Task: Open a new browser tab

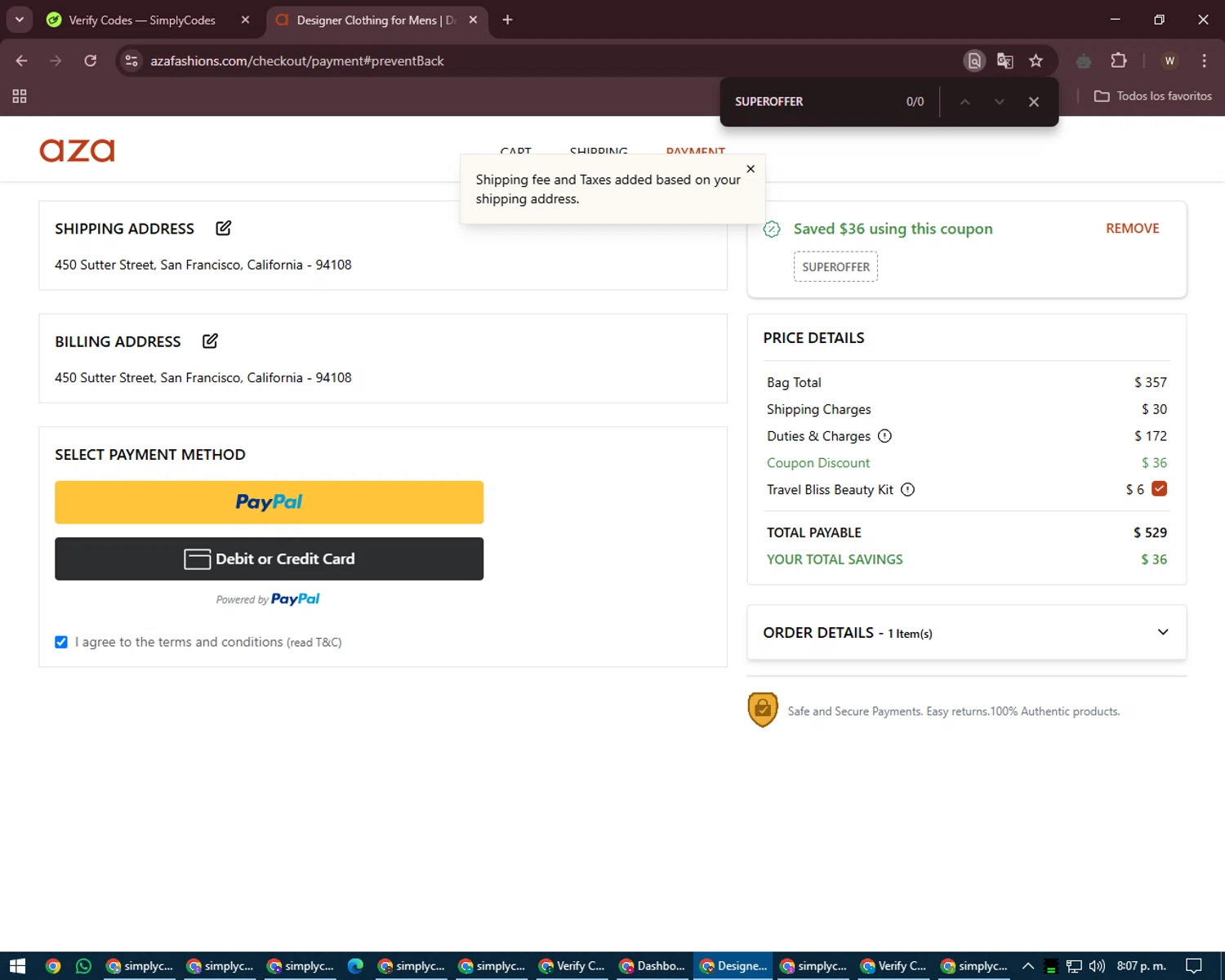Action: tap(507, 20)
